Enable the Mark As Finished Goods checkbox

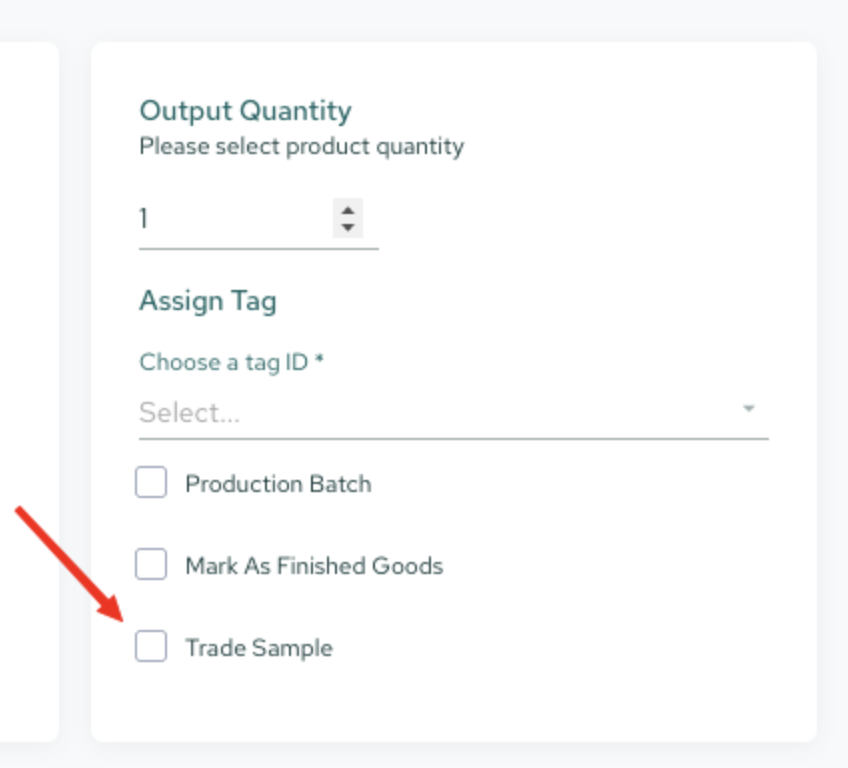pos(151,564)
